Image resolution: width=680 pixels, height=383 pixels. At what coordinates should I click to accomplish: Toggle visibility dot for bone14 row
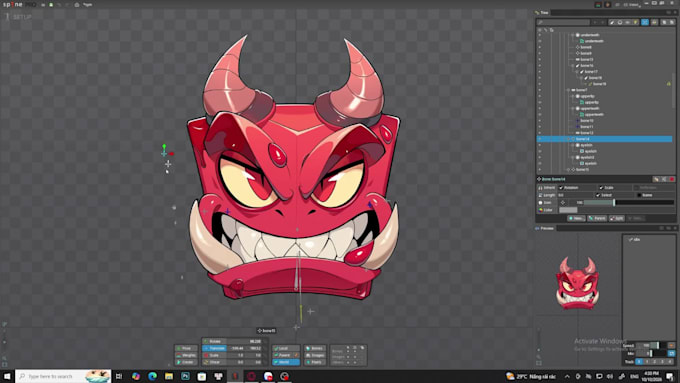click(539, 139)
